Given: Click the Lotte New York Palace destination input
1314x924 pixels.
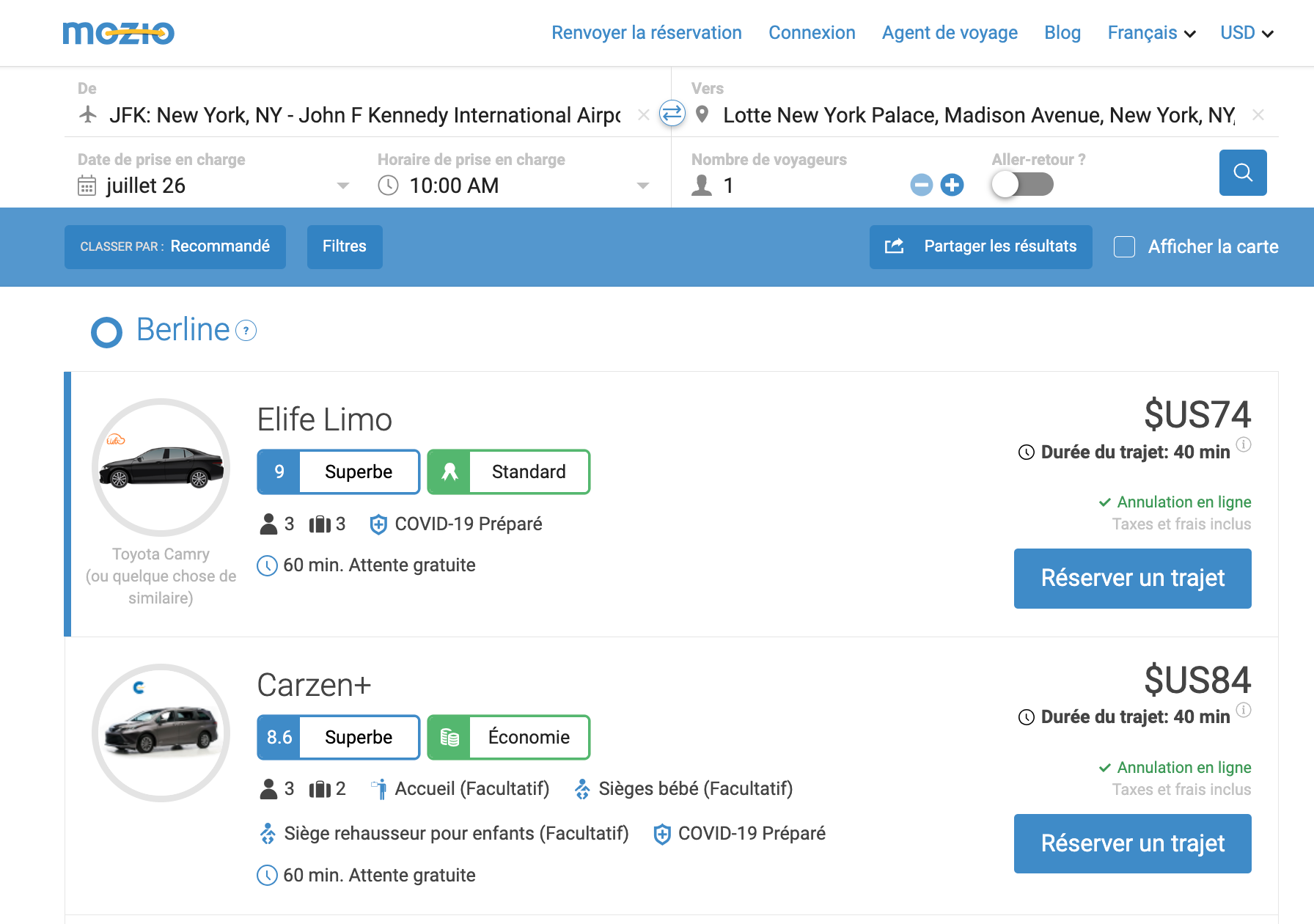Looking at the screenshot, I should click(x=979, y=115).
